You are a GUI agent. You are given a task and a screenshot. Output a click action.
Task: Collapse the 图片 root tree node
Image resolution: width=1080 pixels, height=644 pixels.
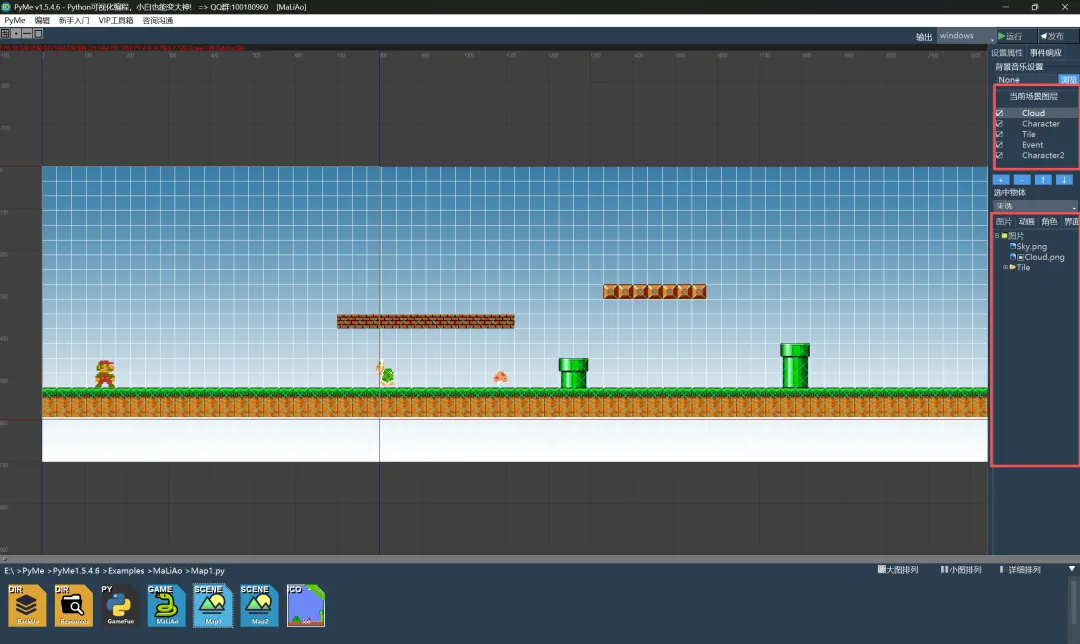(997, 236)
